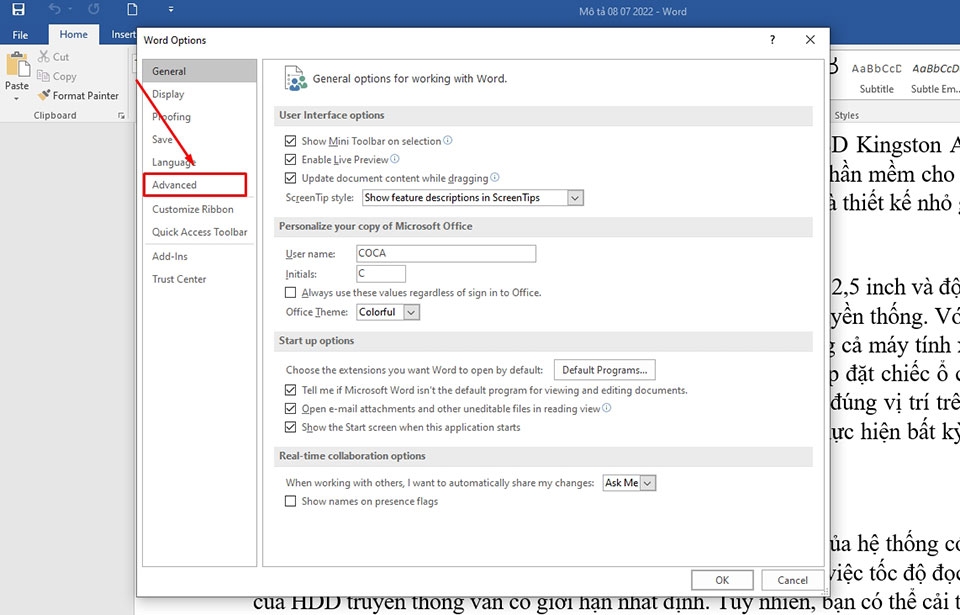This screenshot has width=960, height=615.
Task: Apply the Subtitle style in gallery
Action: [x=876, y=78]
